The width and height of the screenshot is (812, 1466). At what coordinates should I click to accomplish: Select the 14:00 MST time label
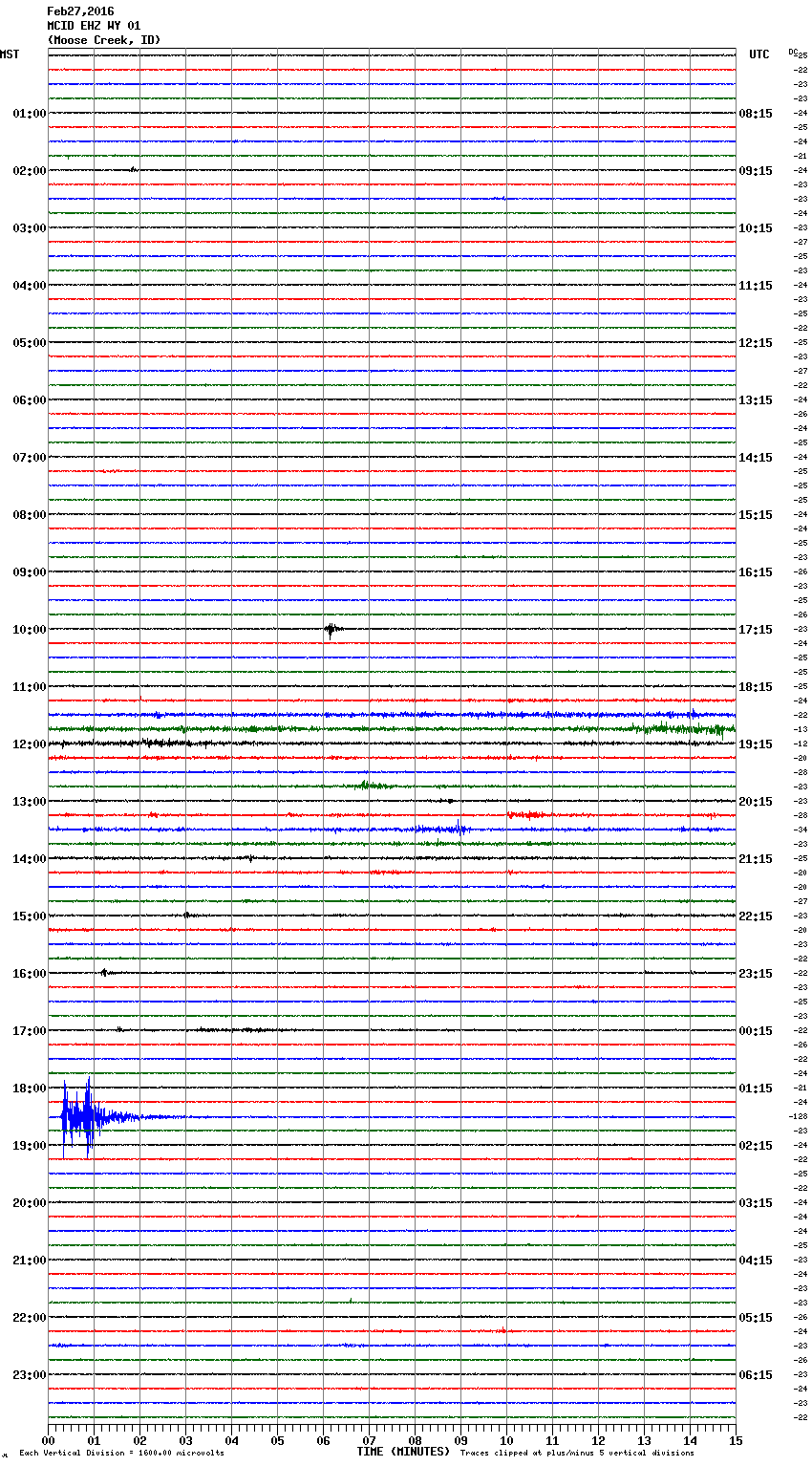tap(30, 859)
